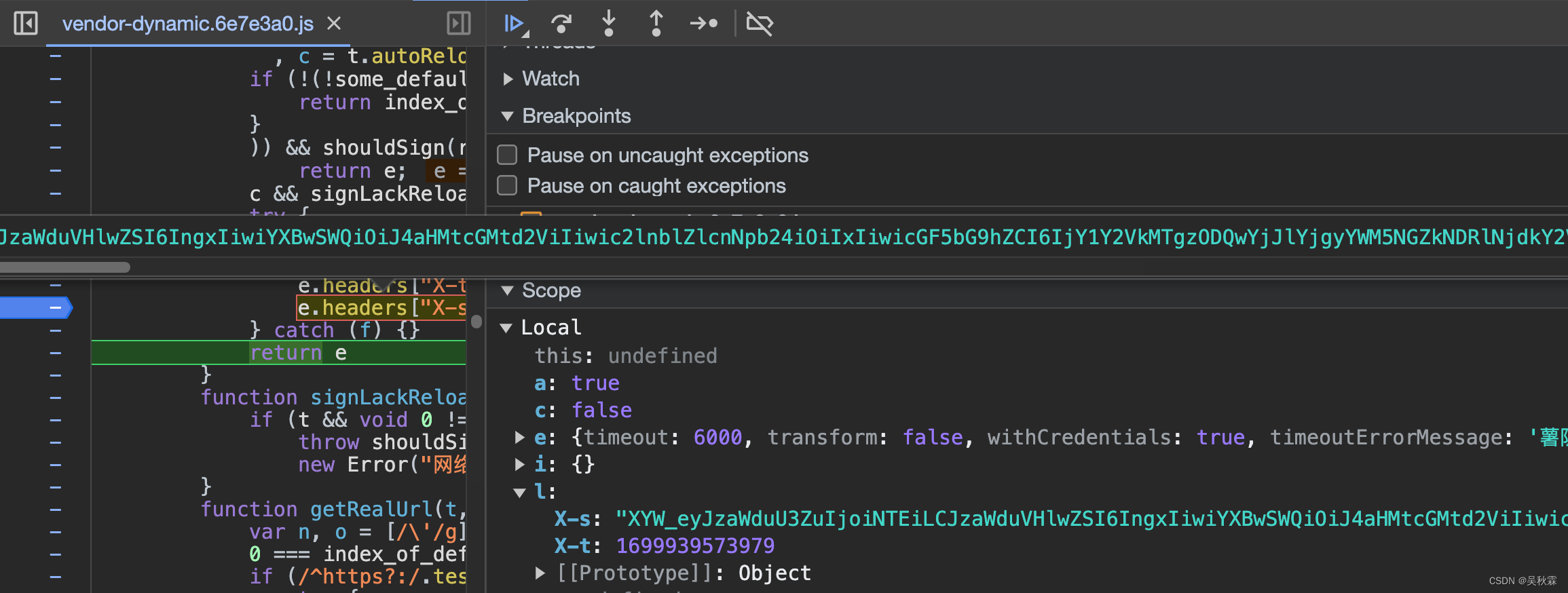Click the 'function signLackReload' definition line

pos(333,397)
